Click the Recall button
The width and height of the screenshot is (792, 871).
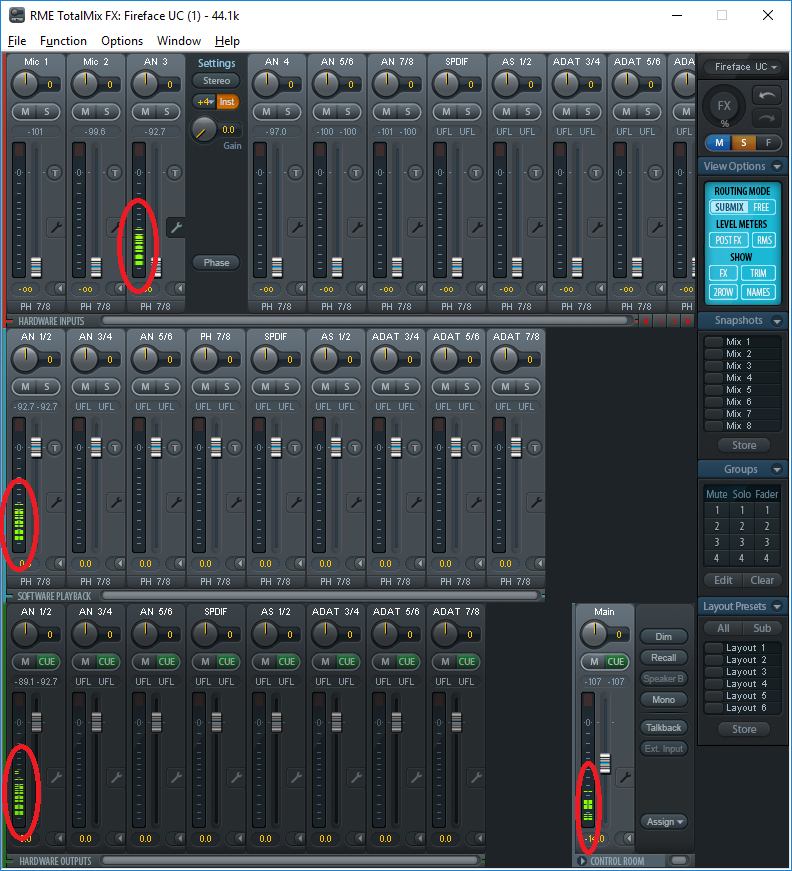tap(664, 658)
